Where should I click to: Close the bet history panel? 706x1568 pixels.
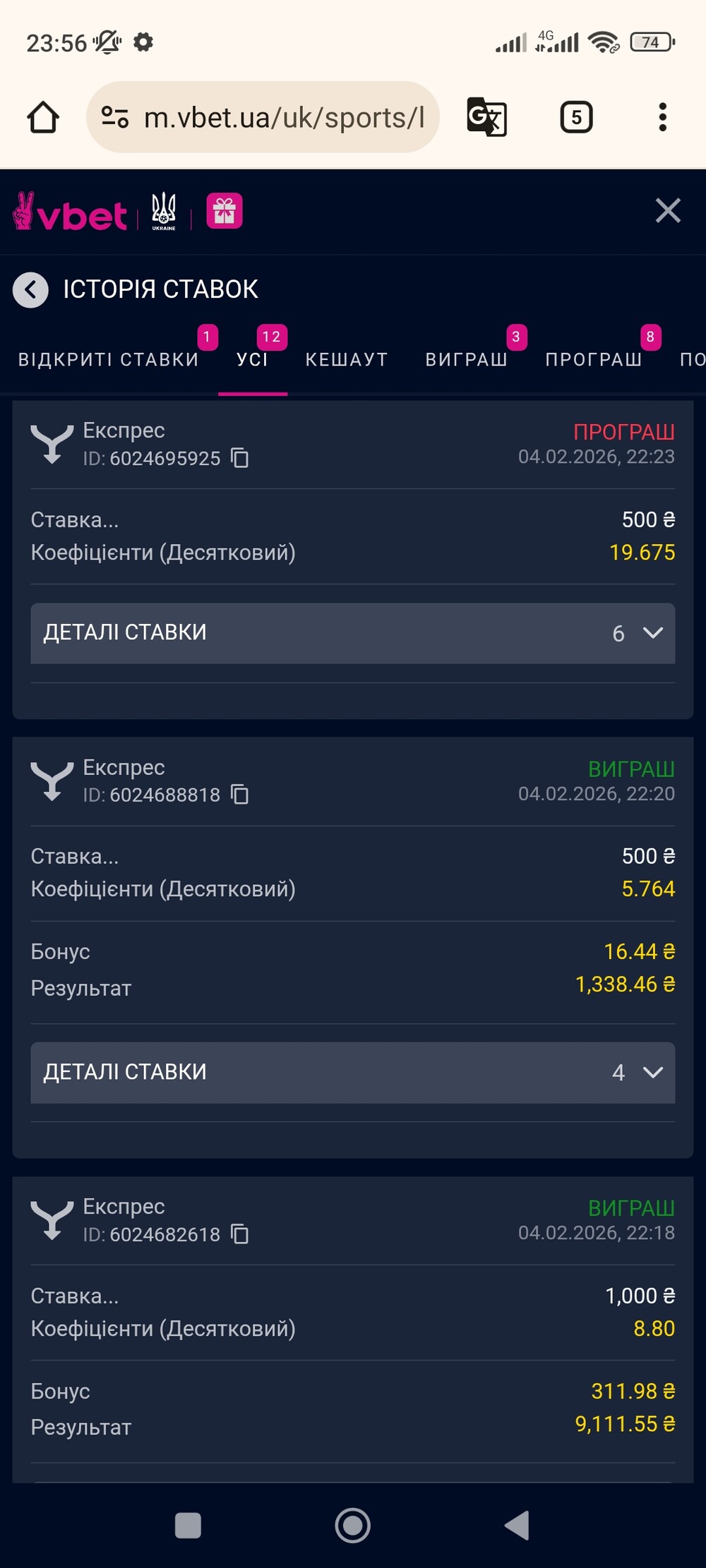pos(668,211)
